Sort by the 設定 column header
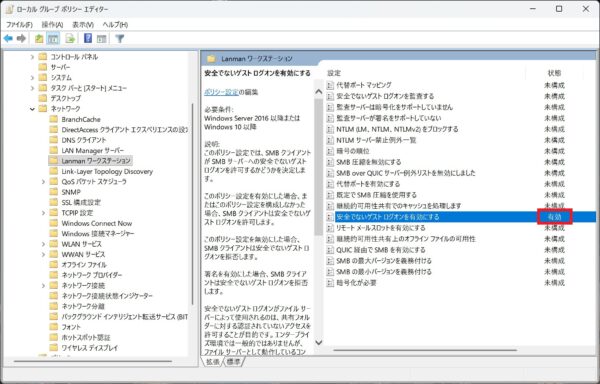This screenshot has width=600, height=384. point(334,73)
